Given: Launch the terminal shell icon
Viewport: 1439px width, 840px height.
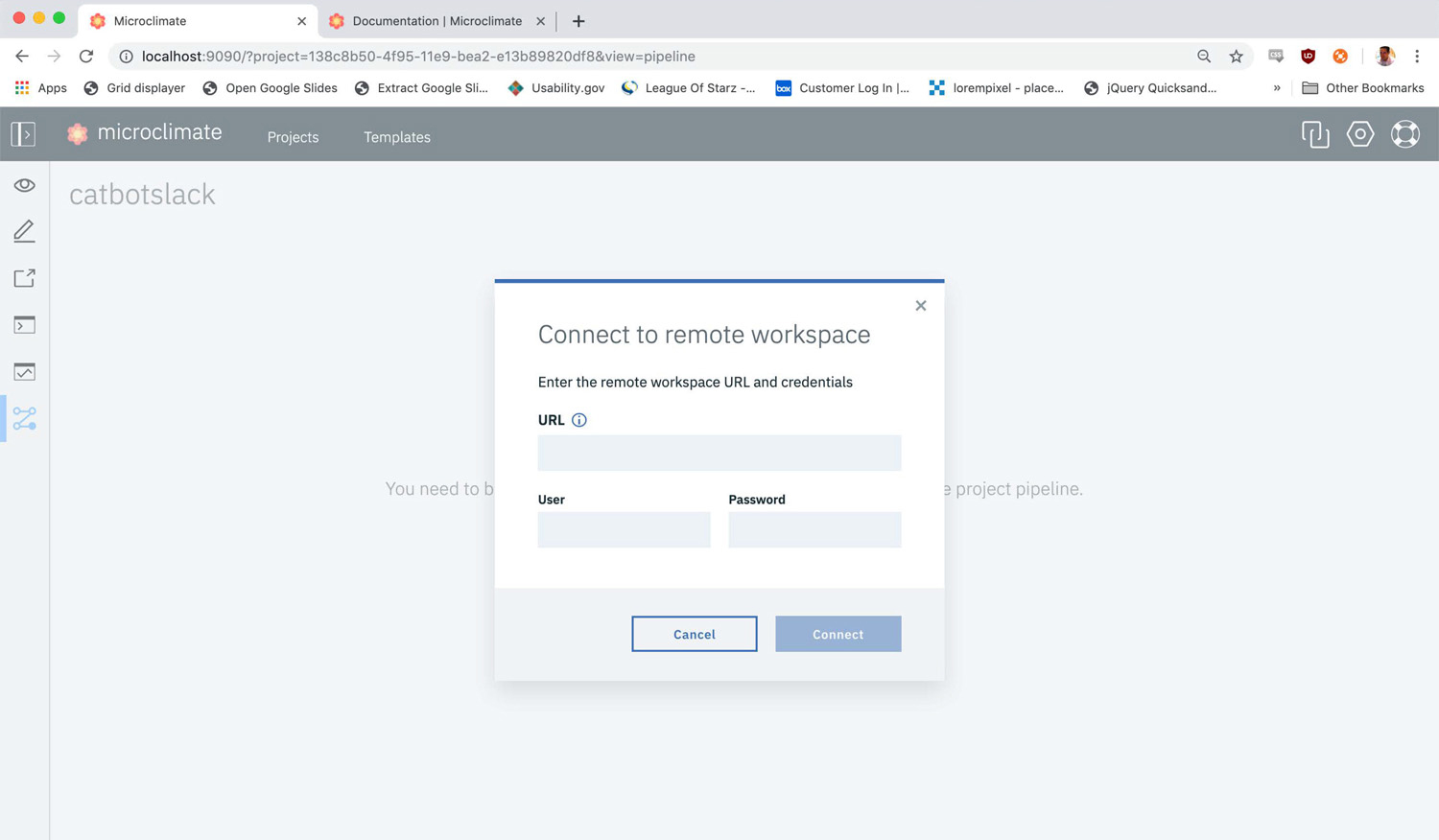Looking at the screenshot, I should 24,324.
